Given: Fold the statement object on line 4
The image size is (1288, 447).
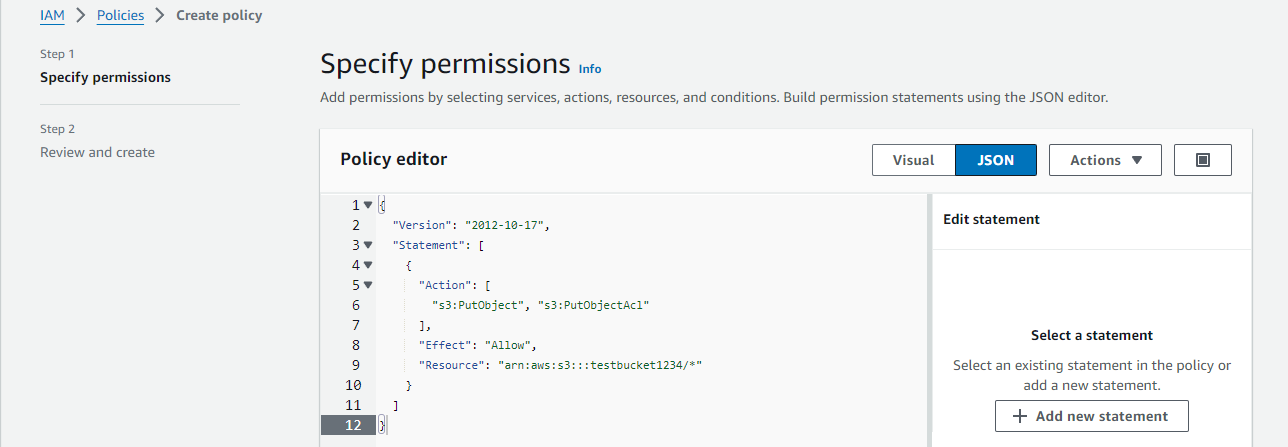Looking at the screenshot, I should 368,265.
